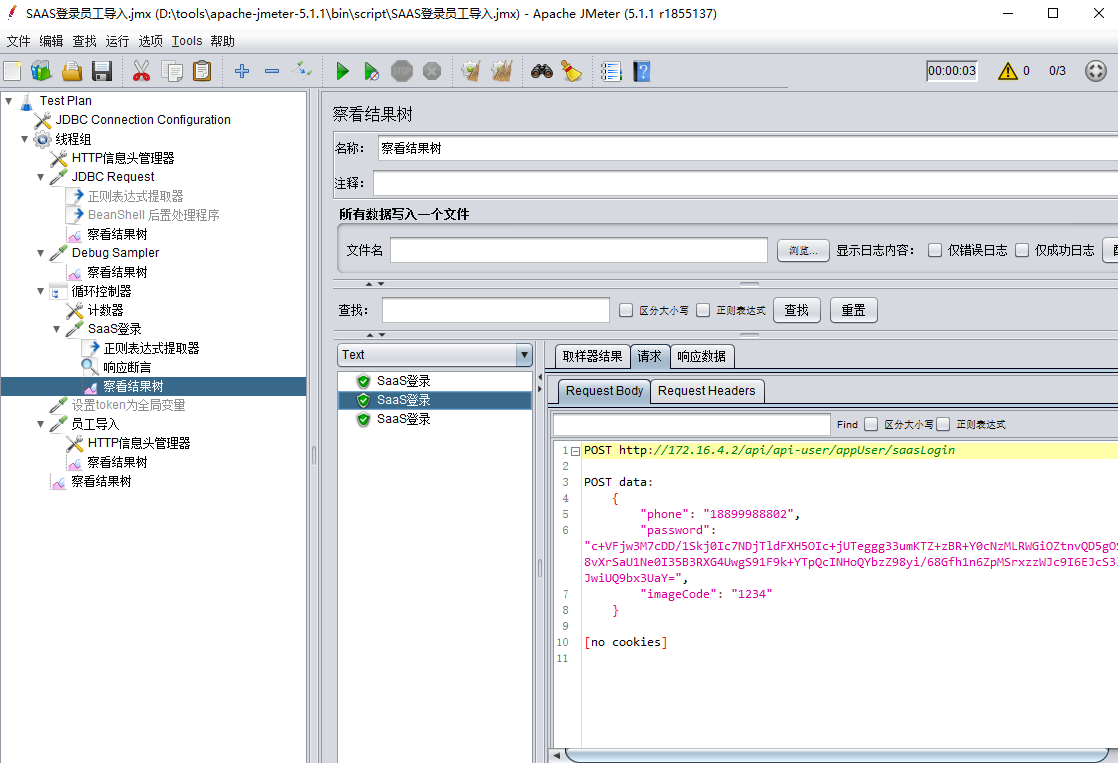The image size is (1118, 763).
Task: Click the Search binoculars icon
Action: pos(542,71)
